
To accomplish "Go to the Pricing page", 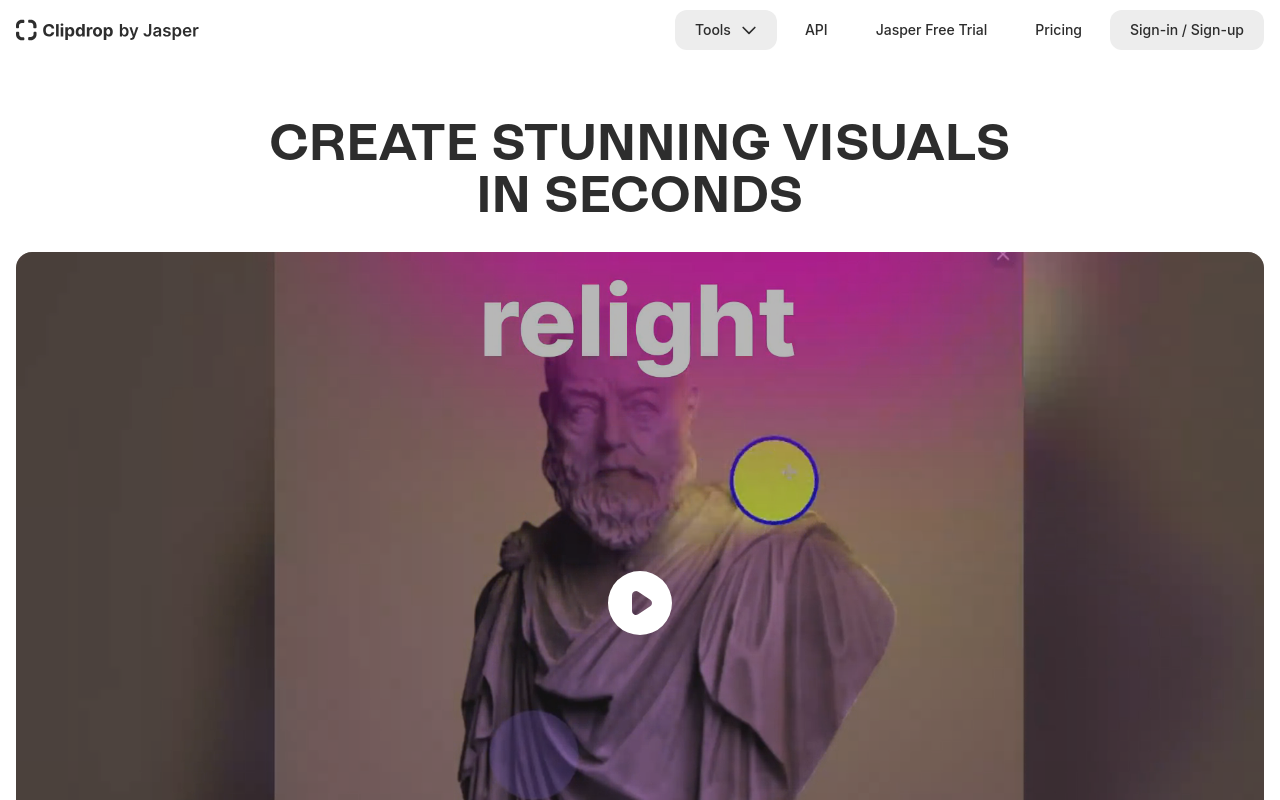I will point(1058,30).
